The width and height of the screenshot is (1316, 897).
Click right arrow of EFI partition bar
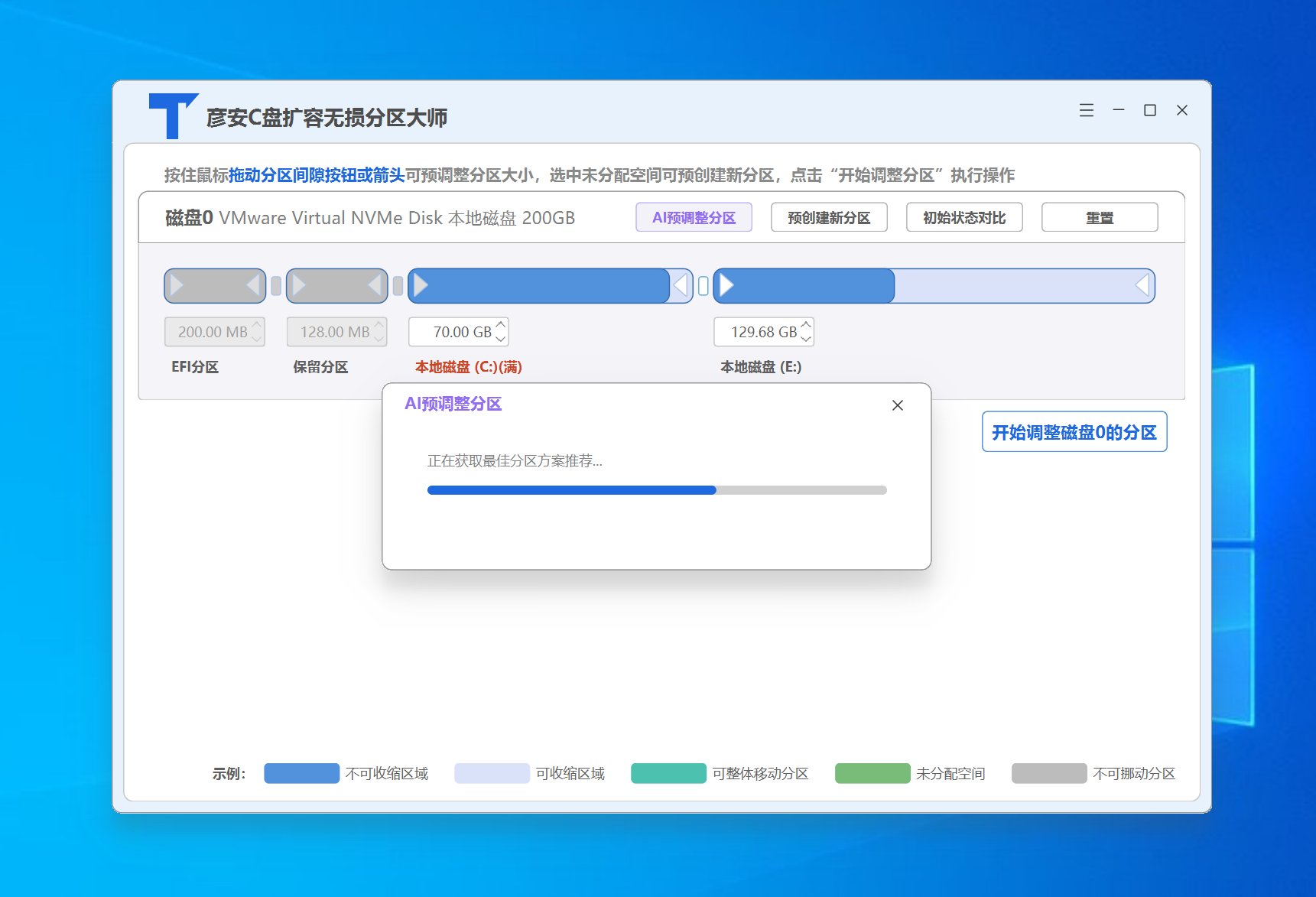pyautogui.click(x=253, y=285)
